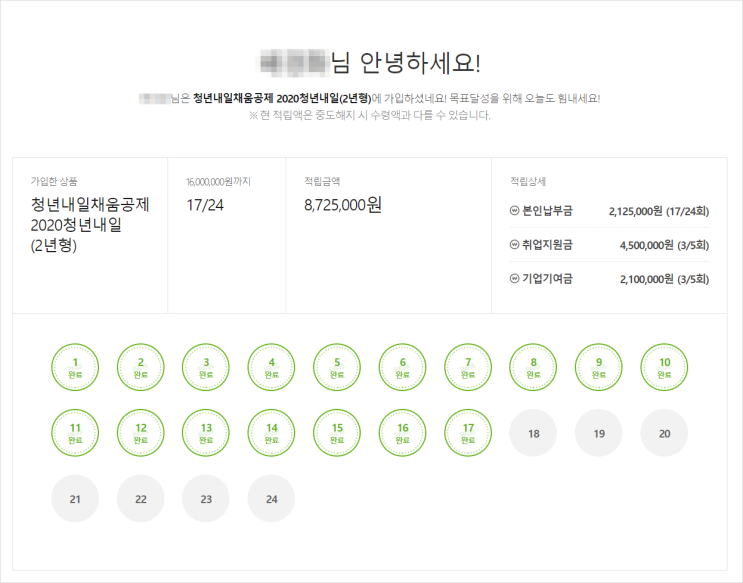Click the 취업지원금 label
The width and height of the screenshot is (743, 583).
(547, 245)
